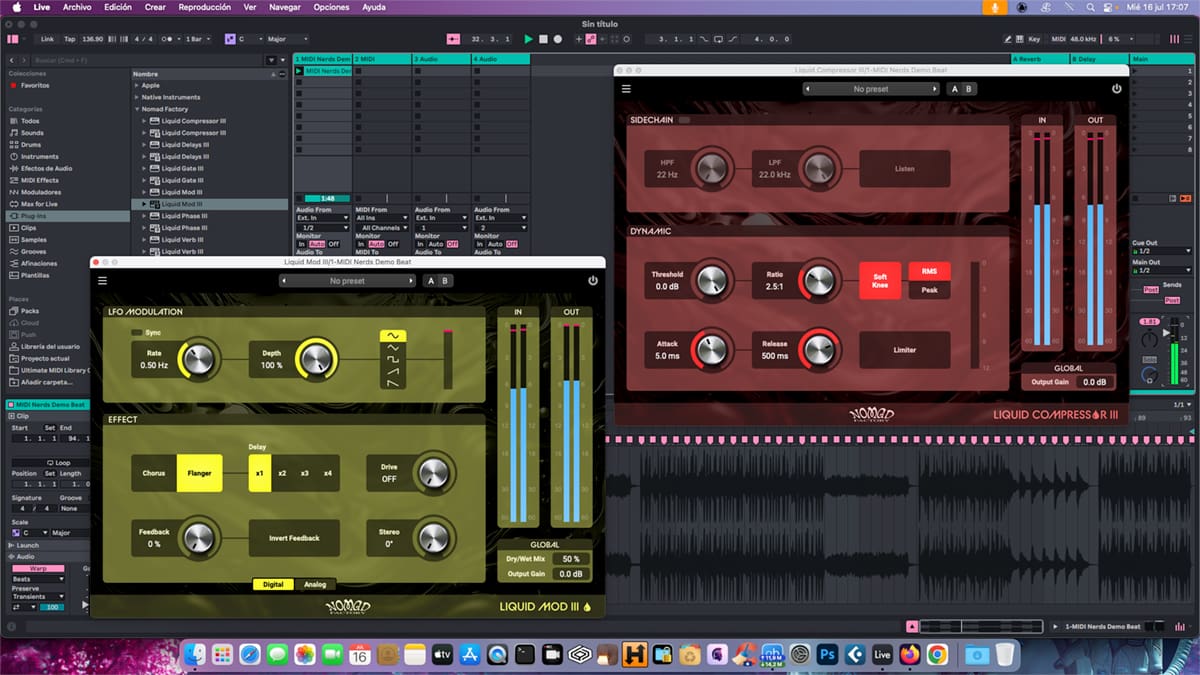Viewport: 1200px width, 675px height.
Task: Go to next preset in Liquid Compressor III
Action: (x=935, y=89)
